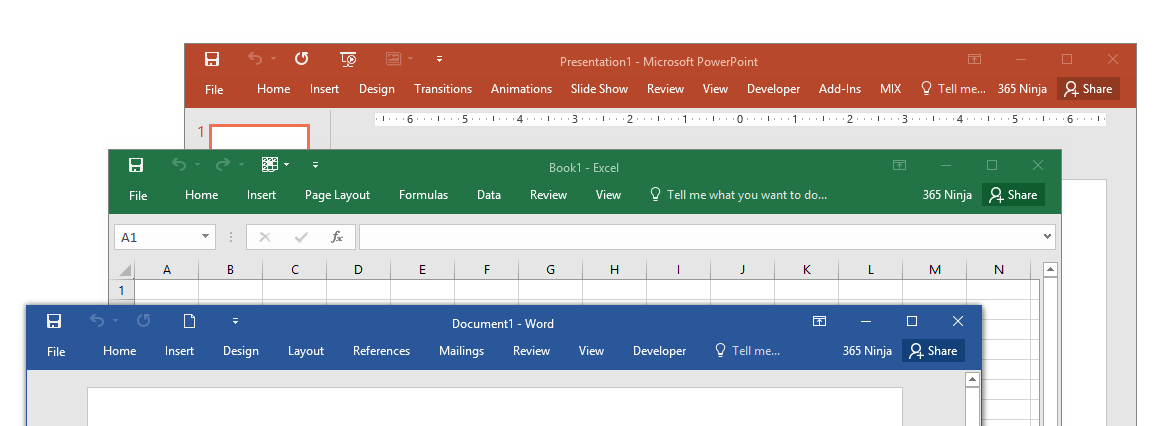1163x426 pixels.
Task: Click Word vertical scrollbar up arrow
Action: point(973,380)
